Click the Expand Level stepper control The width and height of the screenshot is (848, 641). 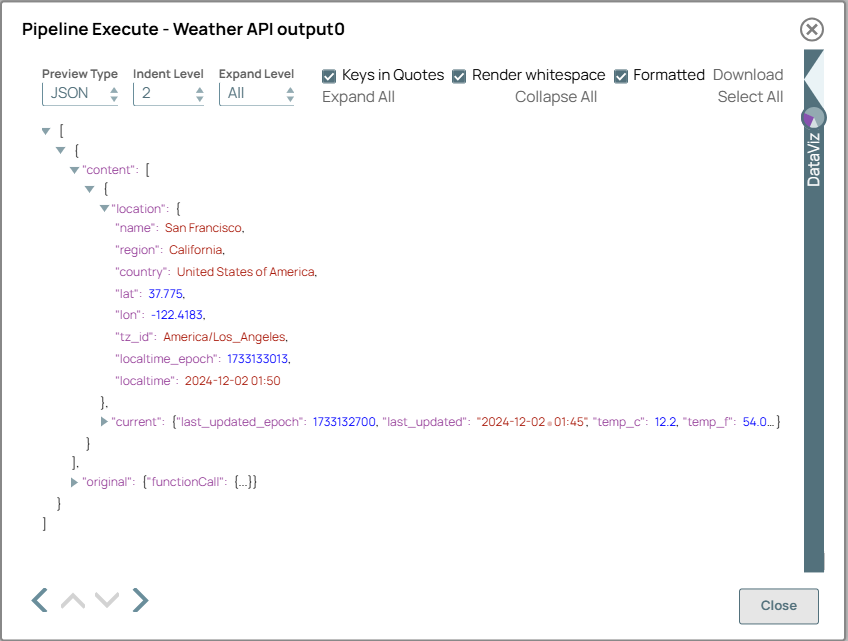point(288,92)
